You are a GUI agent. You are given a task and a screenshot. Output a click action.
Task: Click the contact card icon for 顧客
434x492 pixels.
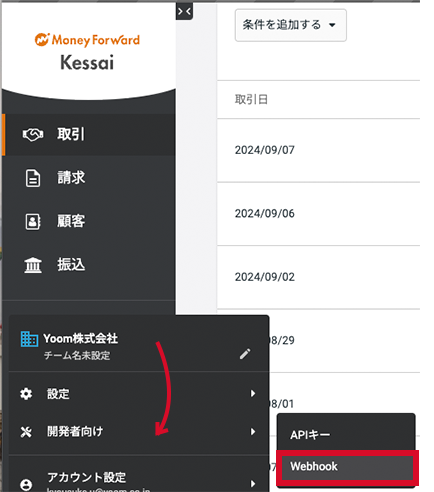click(33, 221)
